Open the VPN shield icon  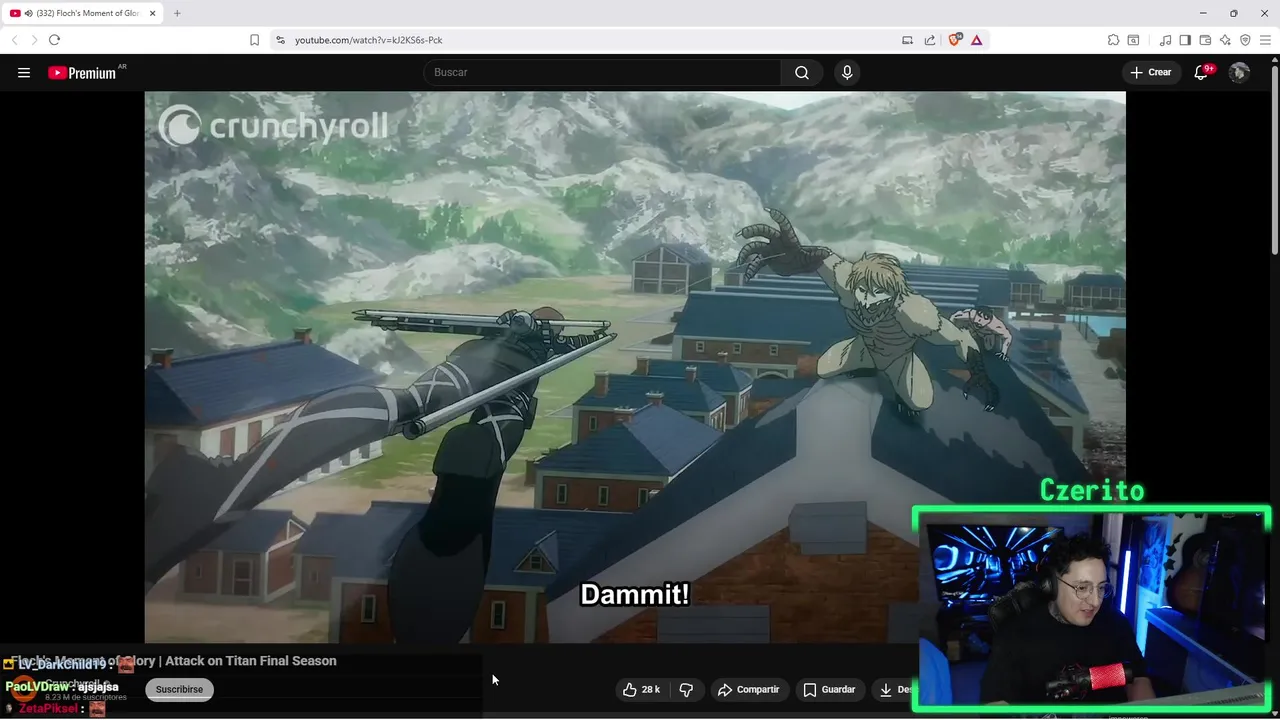click(x=1245, y=40)
